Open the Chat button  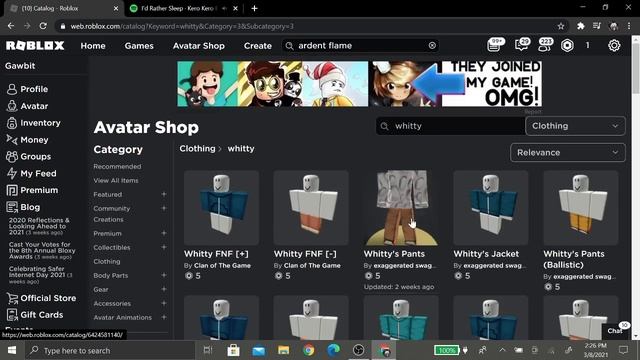(615, 330)
